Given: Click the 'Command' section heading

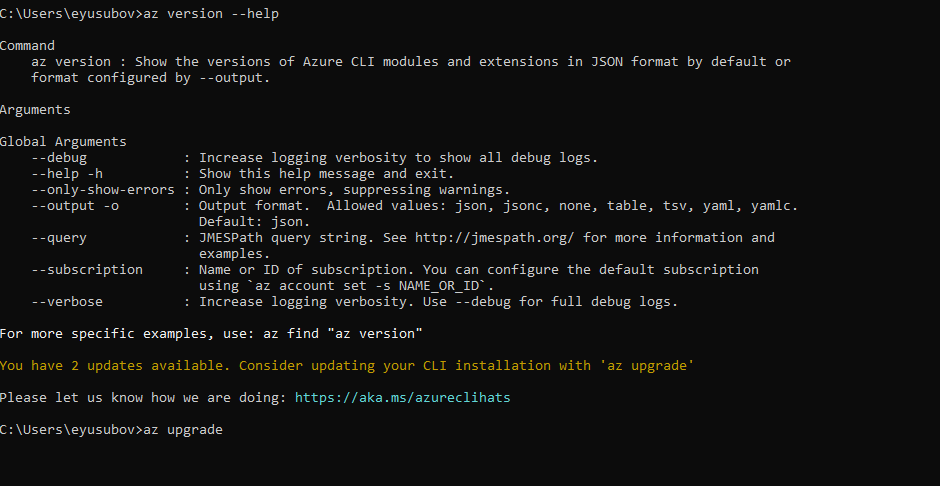Looking at the screenshot, I should coord(28,46).
